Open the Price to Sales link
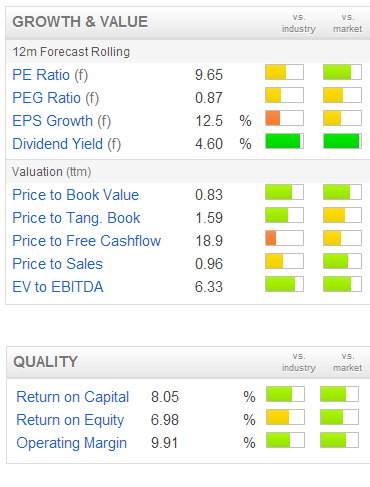 pyautogui.click(x=58, y=264)
